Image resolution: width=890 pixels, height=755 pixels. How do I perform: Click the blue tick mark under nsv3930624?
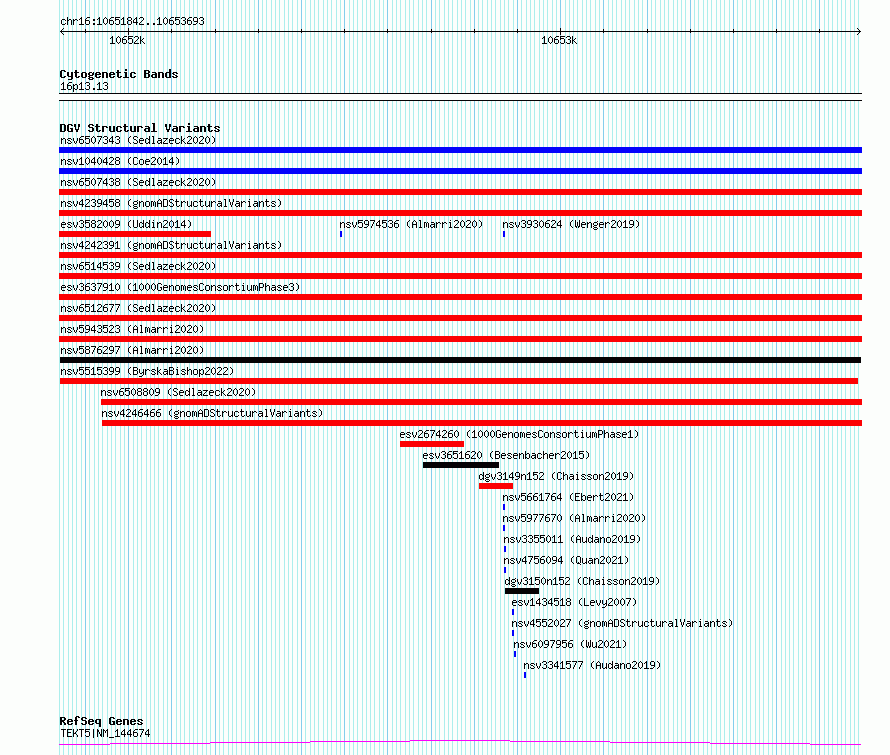pos(504,234)
